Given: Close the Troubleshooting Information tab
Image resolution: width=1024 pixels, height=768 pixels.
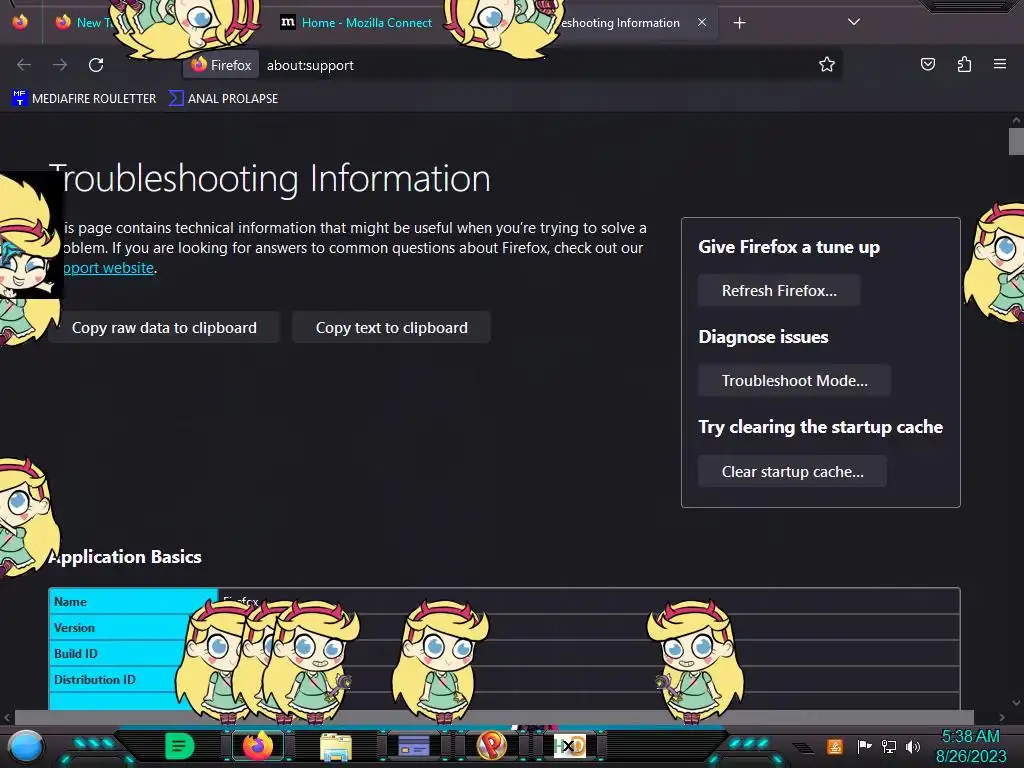Looking at the screenshot, I should tap(701, 22).
